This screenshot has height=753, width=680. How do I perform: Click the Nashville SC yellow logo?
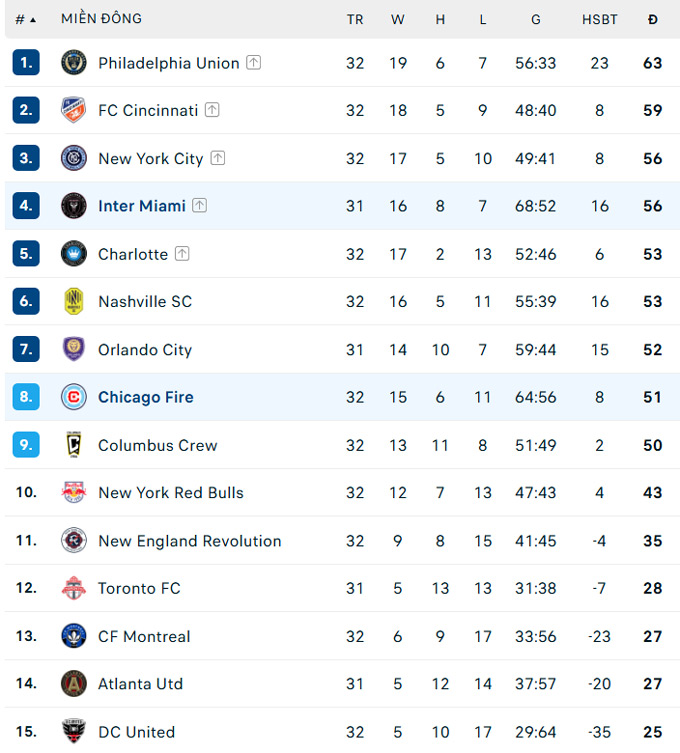tap(74, 301)
